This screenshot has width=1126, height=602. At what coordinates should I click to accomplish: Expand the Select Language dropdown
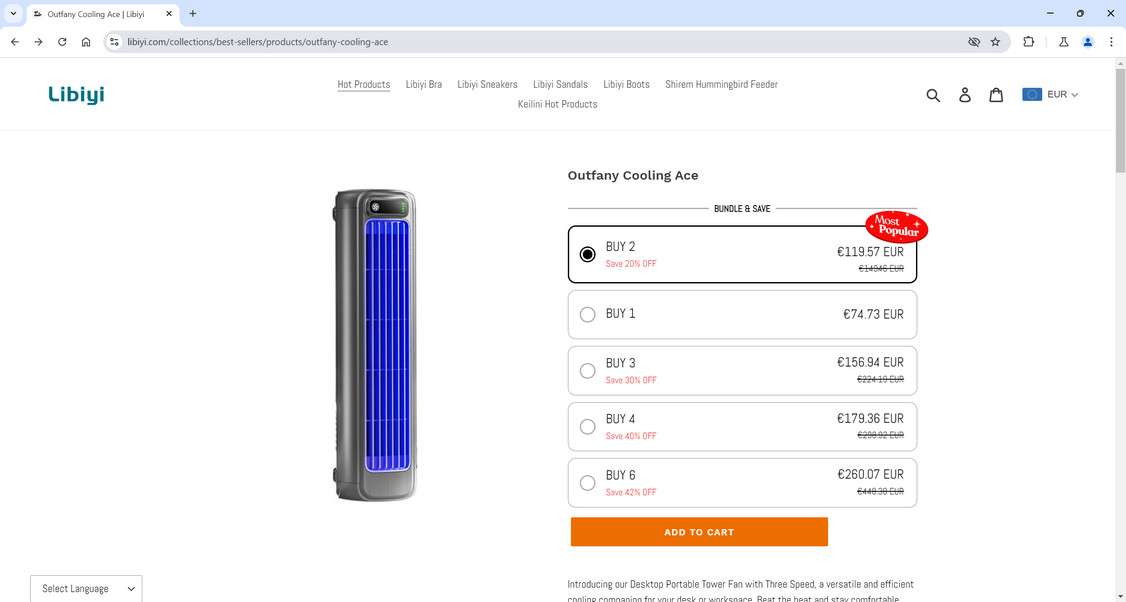(86, 588)
